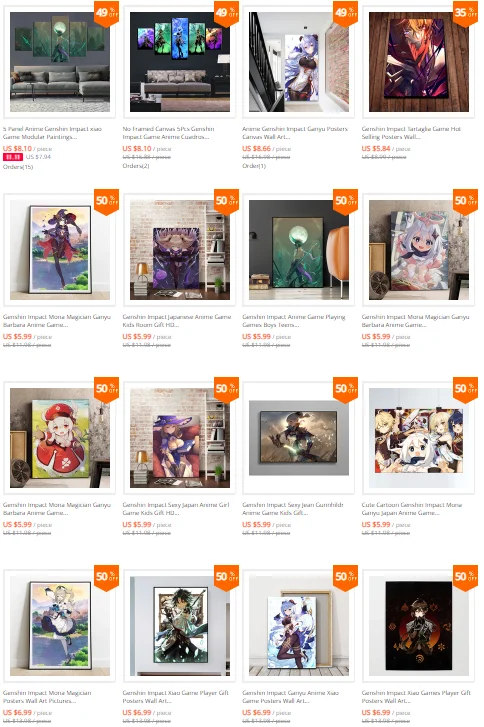Open the Sexy Jean Gunnhildr Anime Game link
The image size is (484, 727).
pos(293,509)
